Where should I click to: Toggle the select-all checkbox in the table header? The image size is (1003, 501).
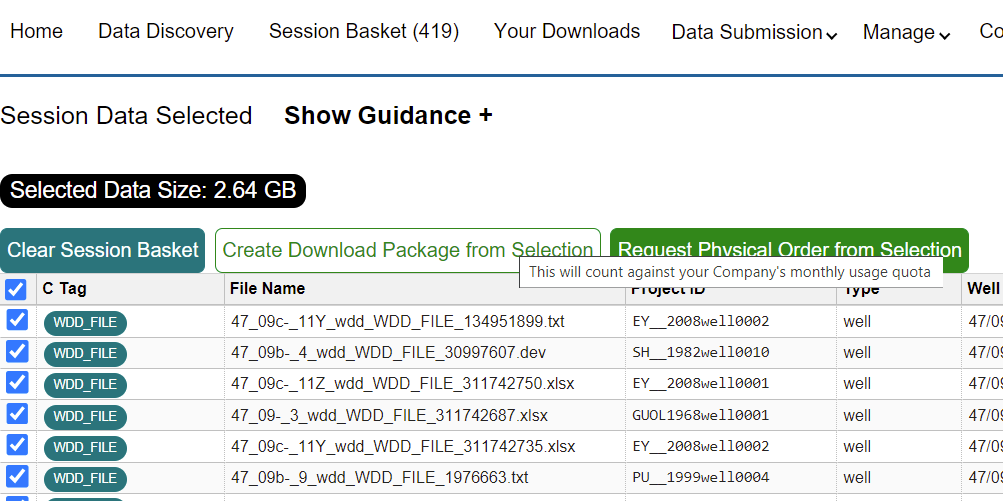click(x=16, y=289)
